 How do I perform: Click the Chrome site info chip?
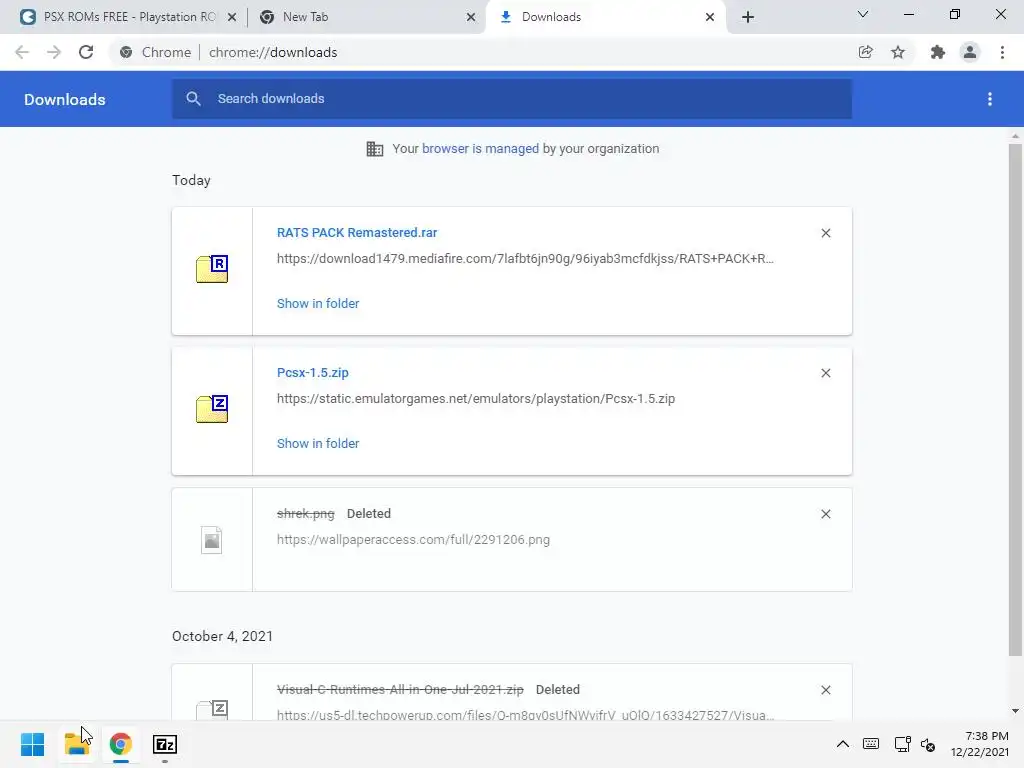click(155, 52)
